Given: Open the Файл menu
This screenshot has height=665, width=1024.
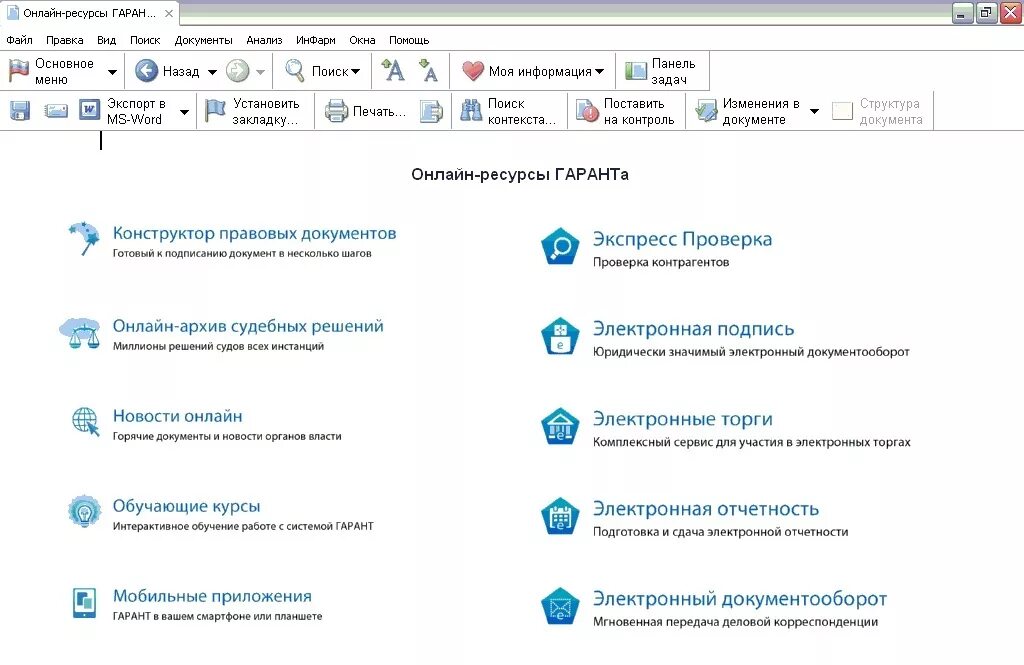Looking at the screenshot, I should tap(20, 40).
